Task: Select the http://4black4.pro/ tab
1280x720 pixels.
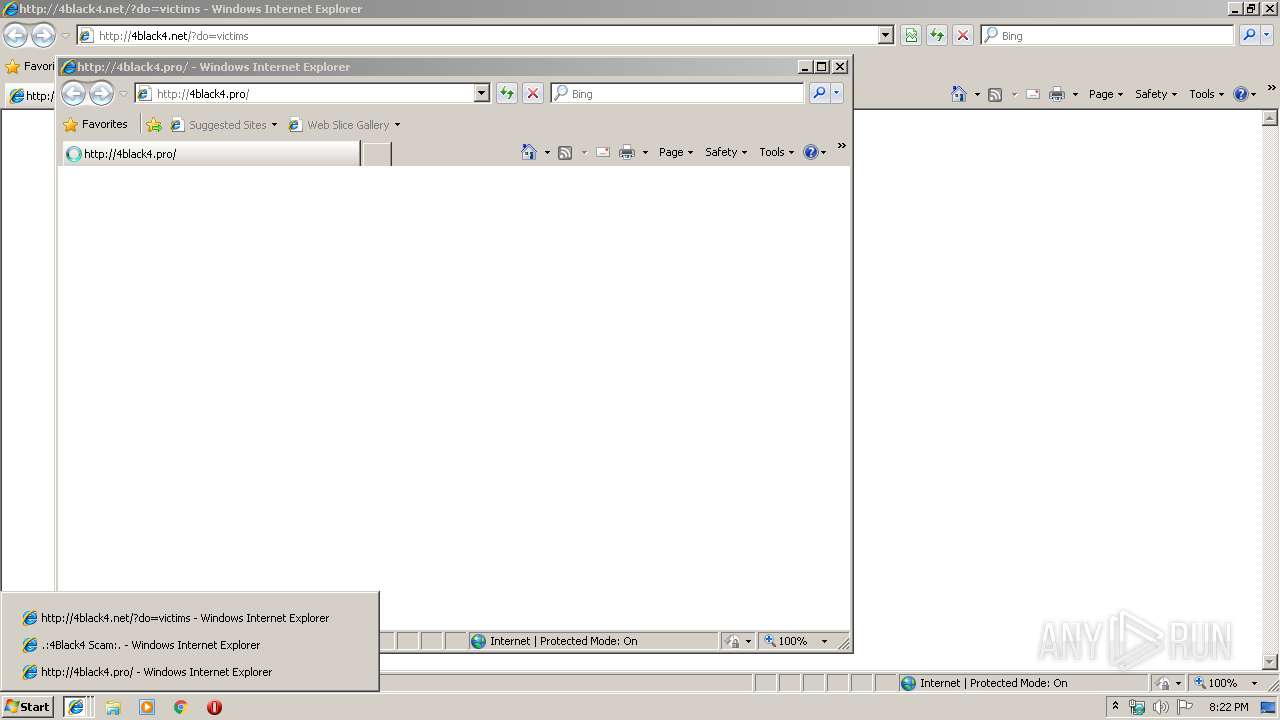Action: pyautogui.click(x=211, y=154)
